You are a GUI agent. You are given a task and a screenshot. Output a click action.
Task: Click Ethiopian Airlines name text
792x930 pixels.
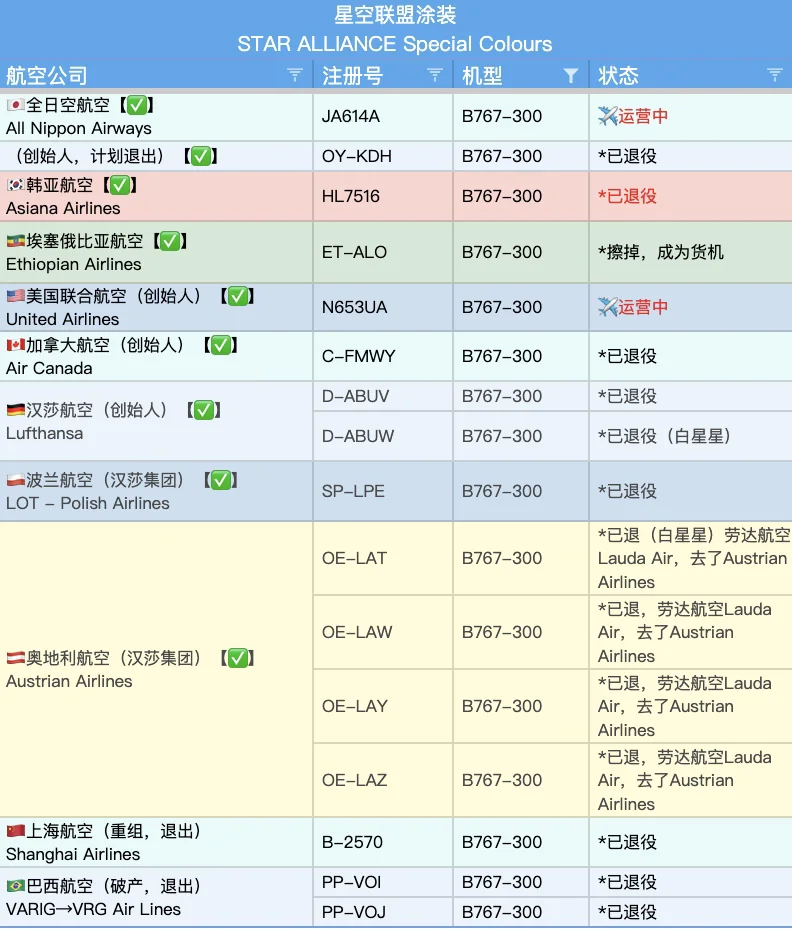(x=74, y=264)
